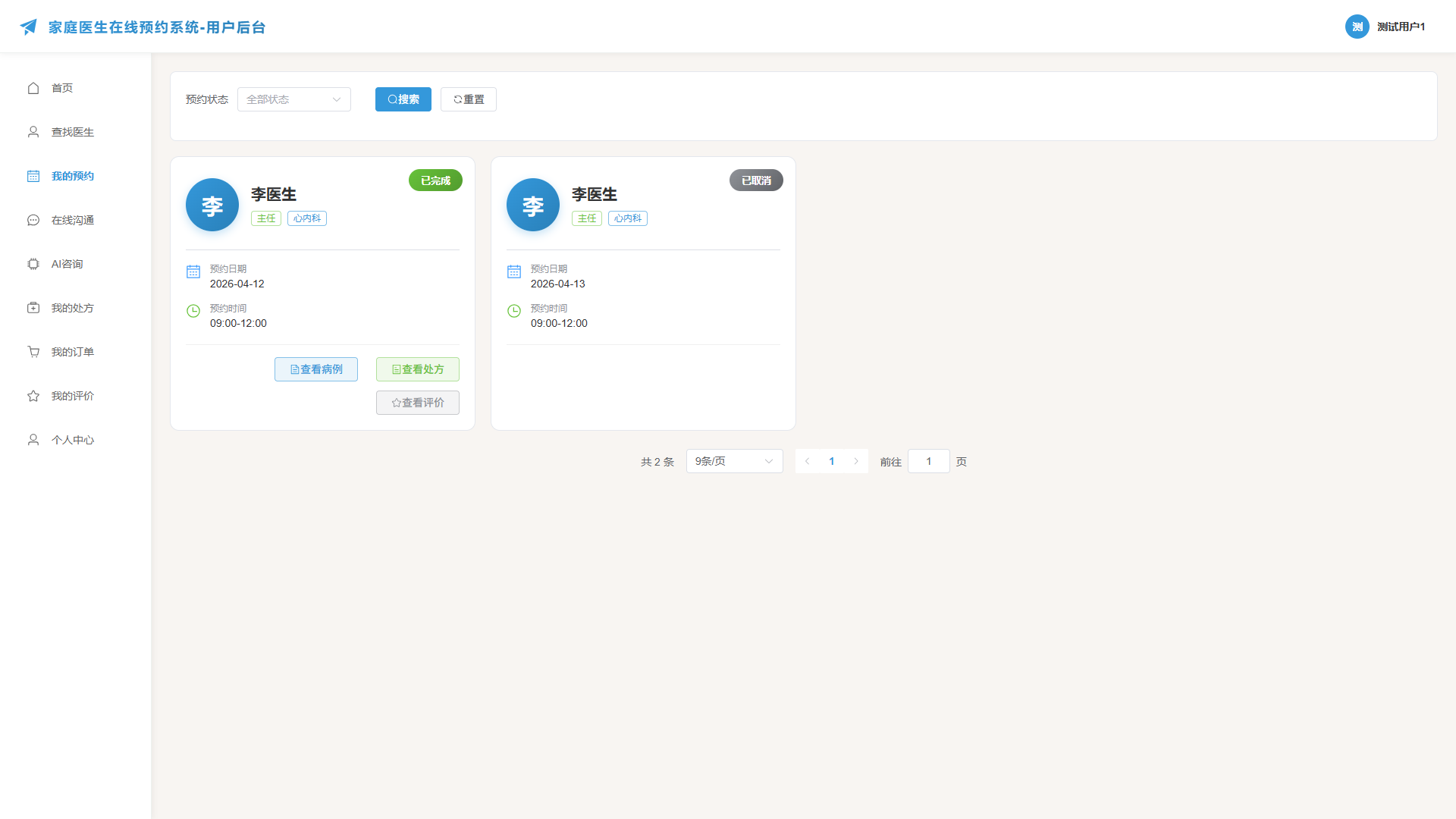Click calendar icon next to 2026-04-12
Image resolution: width=1456 pixels, height=819 pixels.
click(x=193, y=271)
